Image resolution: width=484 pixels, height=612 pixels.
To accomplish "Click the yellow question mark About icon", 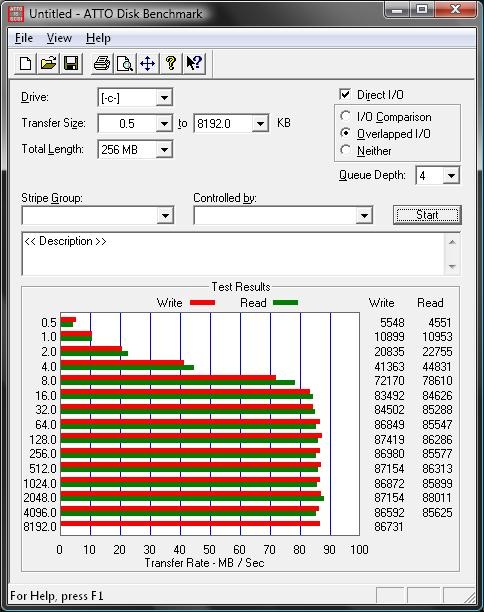I will tap(171, 63).
